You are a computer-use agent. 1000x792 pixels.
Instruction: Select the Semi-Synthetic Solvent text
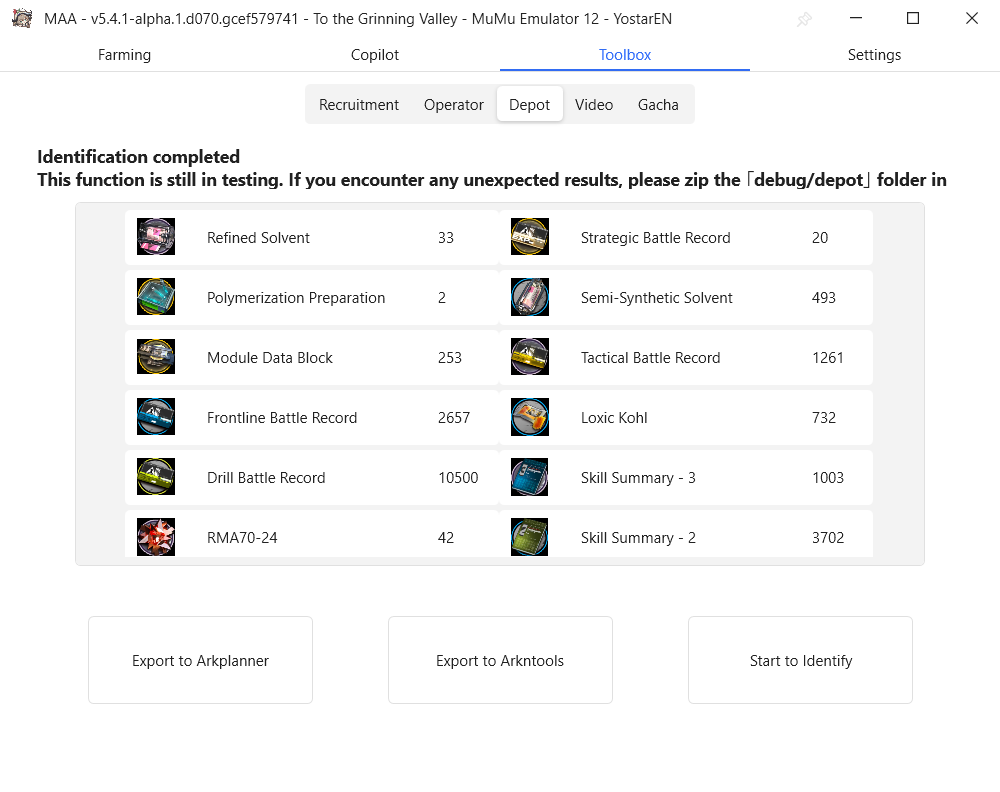(656, 298)
